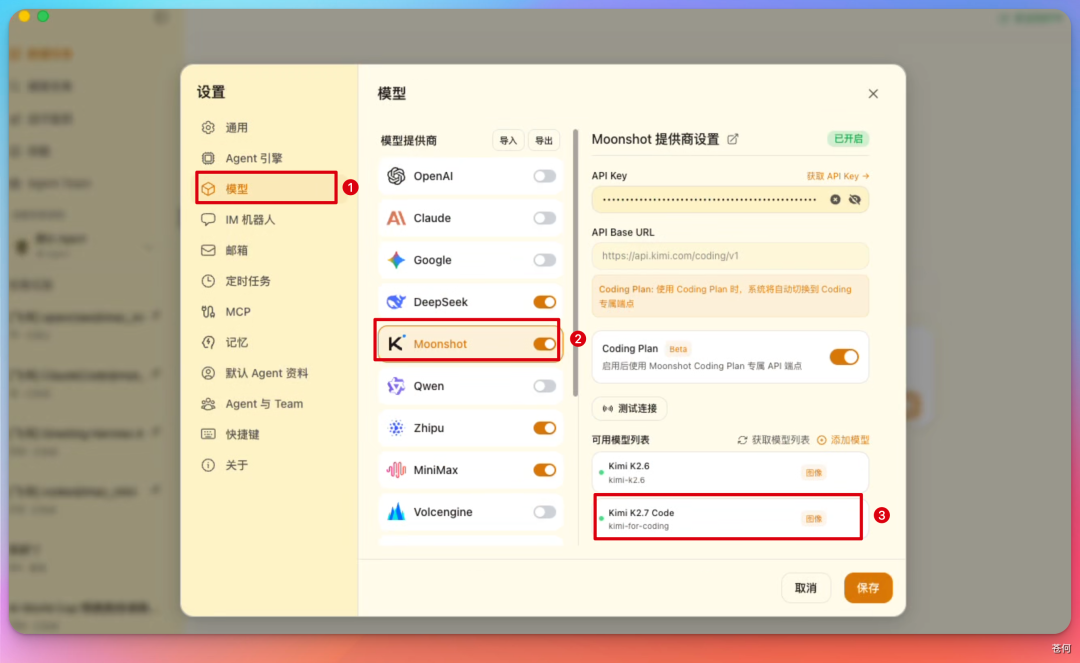1080x663 pixels.
Task: Click the 已开启 status badge
Action: coord(848,139)
